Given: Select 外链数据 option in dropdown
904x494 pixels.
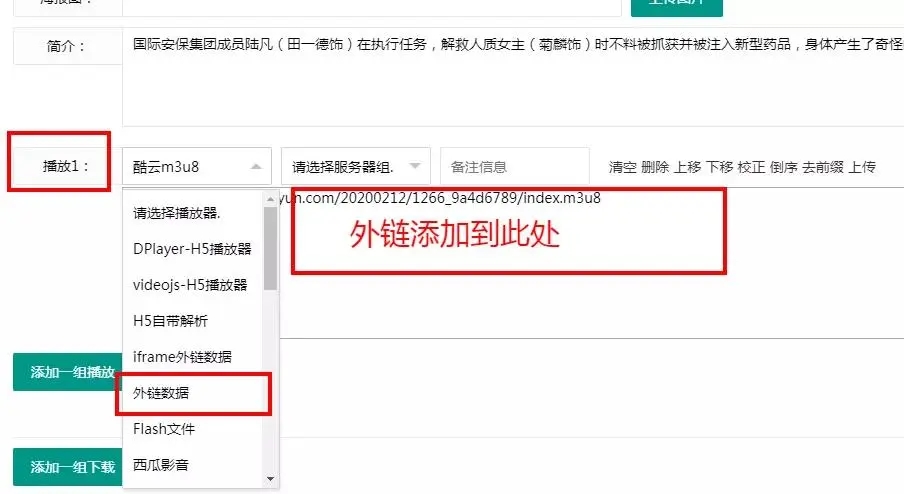Looking at the screenshot, I should pos(161,393).
